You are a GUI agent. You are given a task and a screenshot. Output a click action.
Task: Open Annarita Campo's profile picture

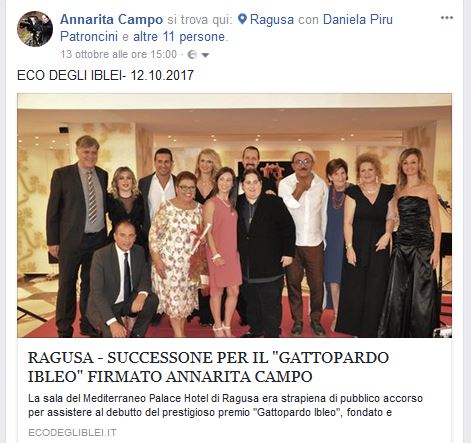[35, 29]
